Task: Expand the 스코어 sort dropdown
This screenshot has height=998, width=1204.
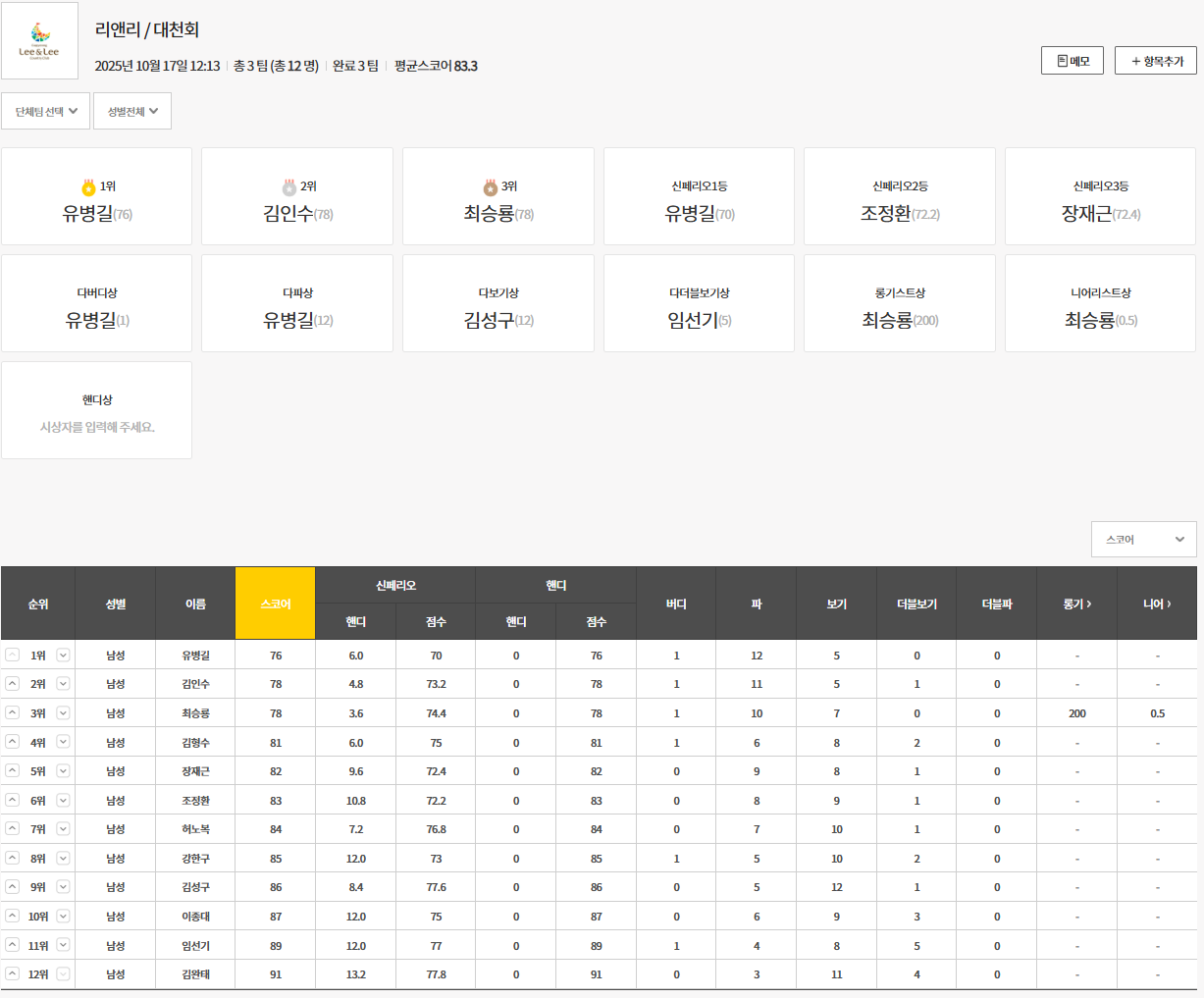Action: pyautogui.click(x=1144, y=539)
